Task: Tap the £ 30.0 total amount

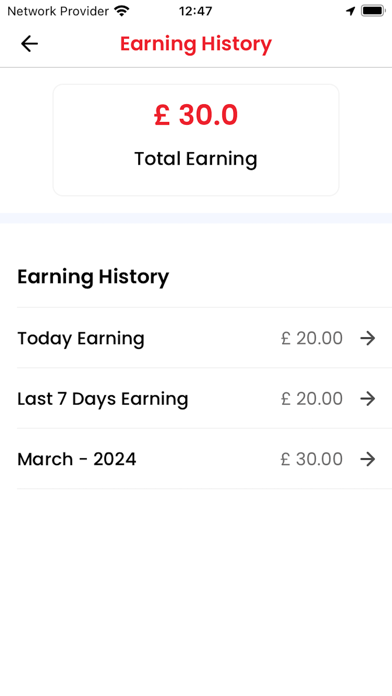Action: [x=196, y=115]
